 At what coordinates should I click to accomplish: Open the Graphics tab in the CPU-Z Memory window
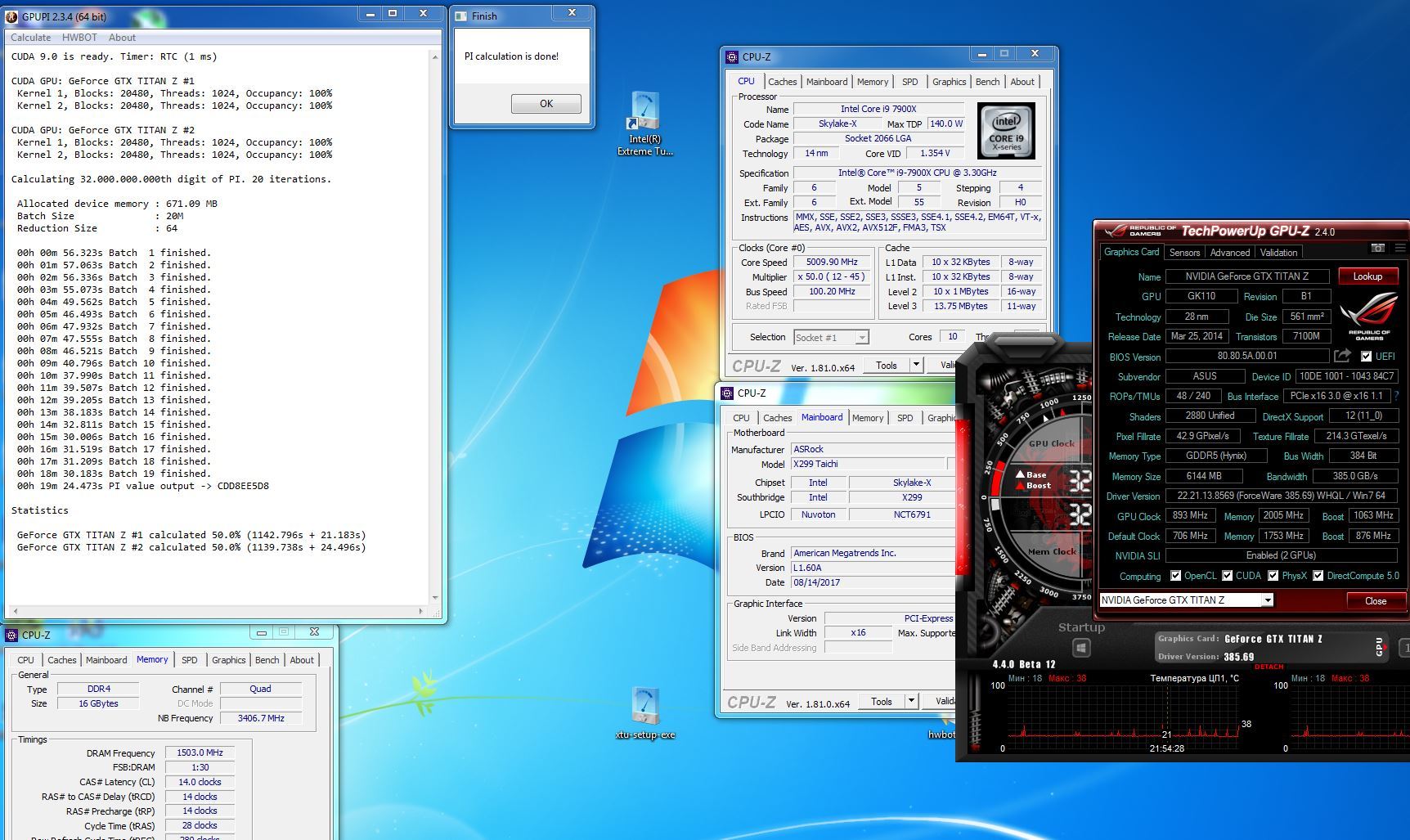pyautogui.click(x=228, y=660)
